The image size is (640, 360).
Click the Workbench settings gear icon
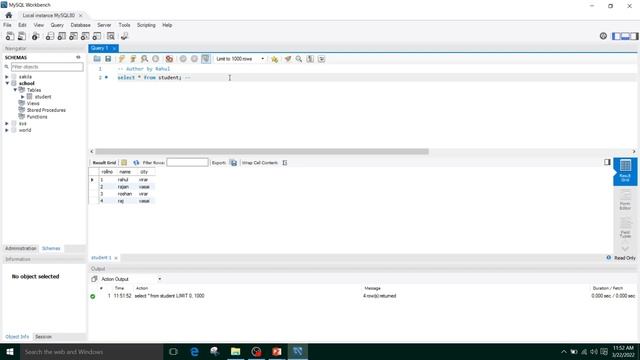[603, 36]
